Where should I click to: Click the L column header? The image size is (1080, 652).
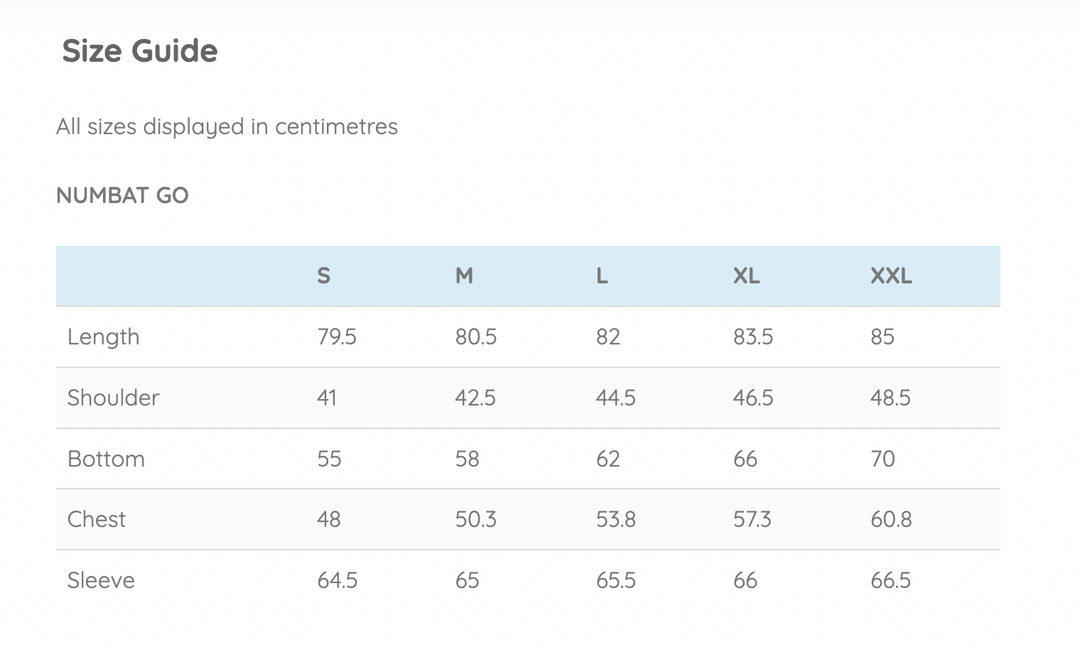coord(602,276)
